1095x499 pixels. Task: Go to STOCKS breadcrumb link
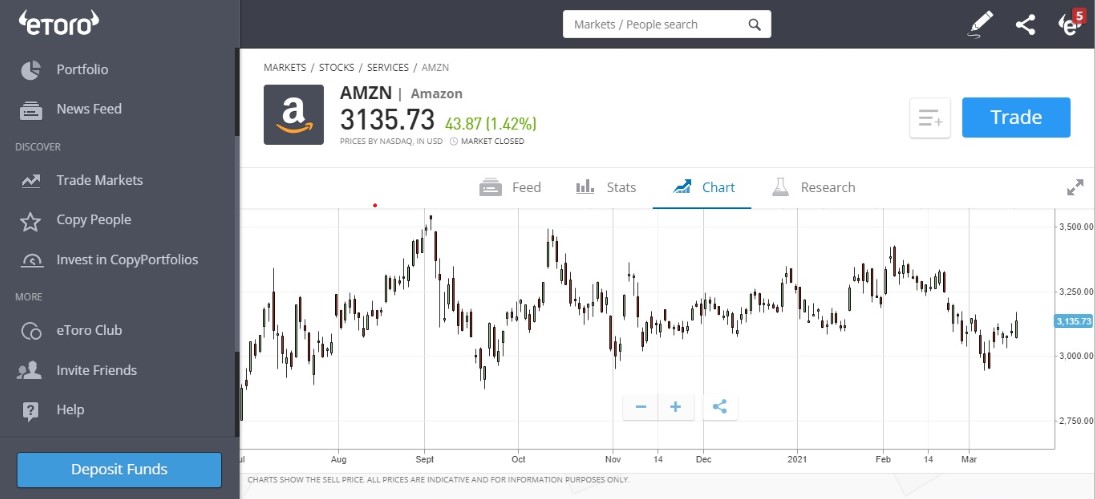pyautogui.click(x=336, y=68)
